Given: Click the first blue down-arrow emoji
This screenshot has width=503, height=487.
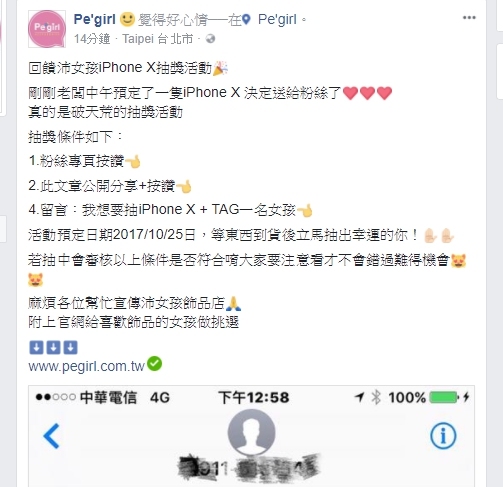Looking at the screenshot, I should [36, 347].
